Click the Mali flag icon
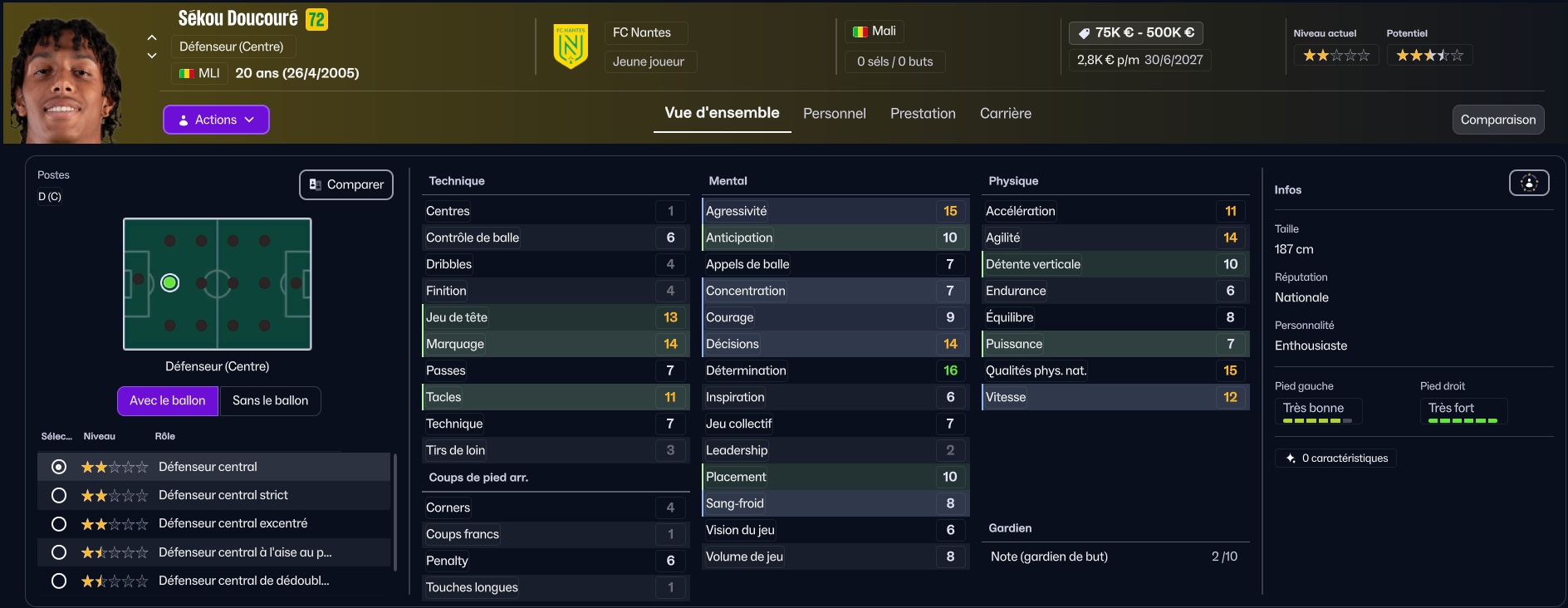 (x=860, y=32)
